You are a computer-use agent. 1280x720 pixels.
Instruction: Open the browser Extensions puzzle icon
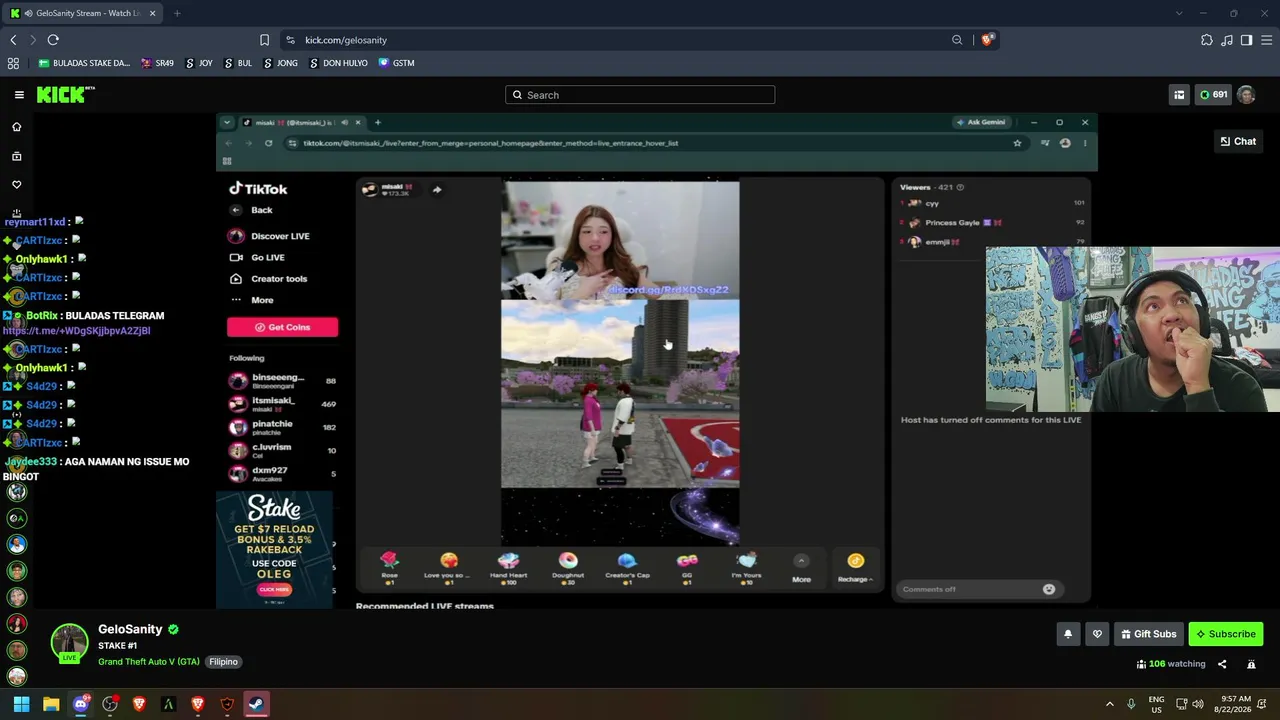point(1207,40)
